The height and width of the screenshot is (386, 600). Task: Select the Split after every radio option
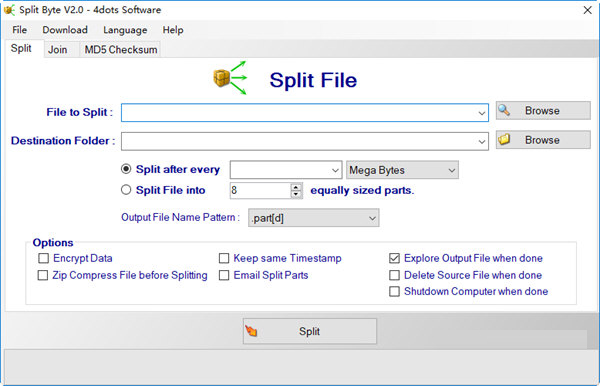point(126,169)
